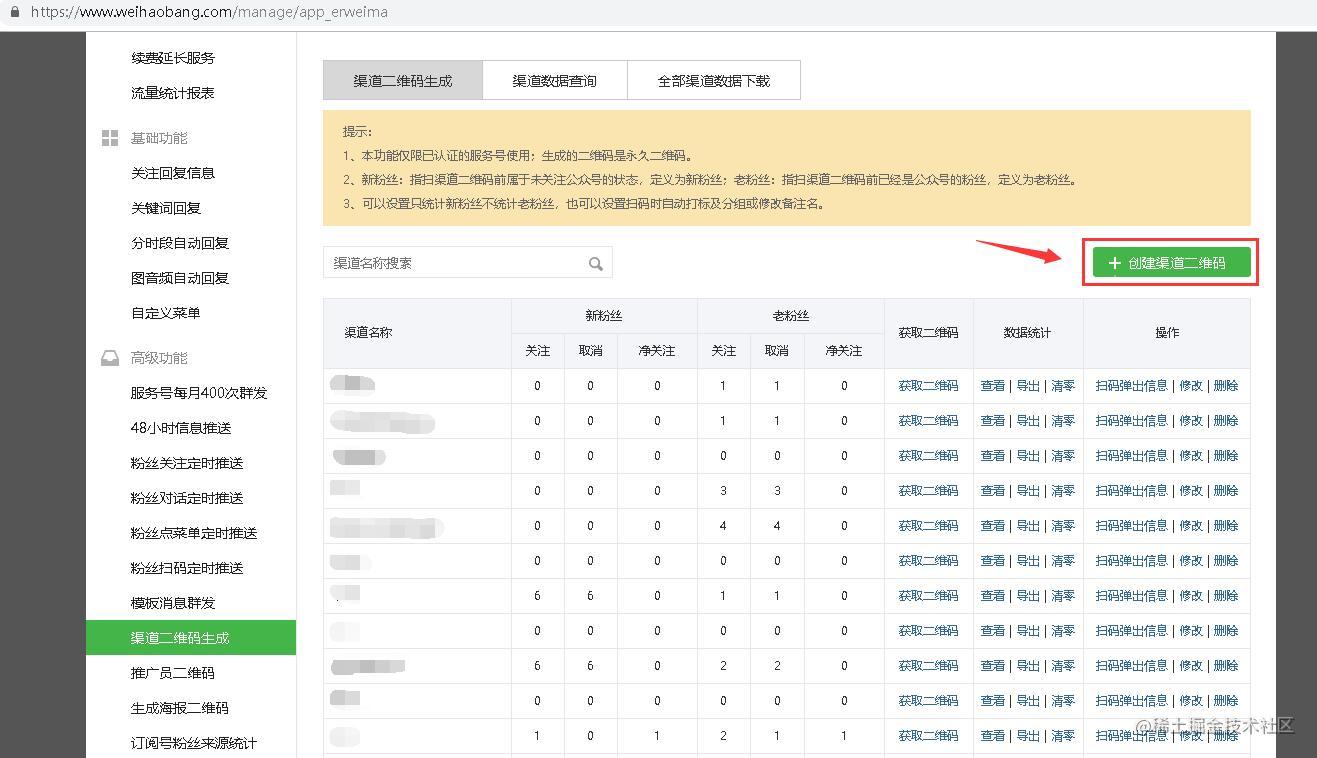Open 分时段自动回复 in the sidebar
The width and height of the screenshot is (1317, 758).
180,243
